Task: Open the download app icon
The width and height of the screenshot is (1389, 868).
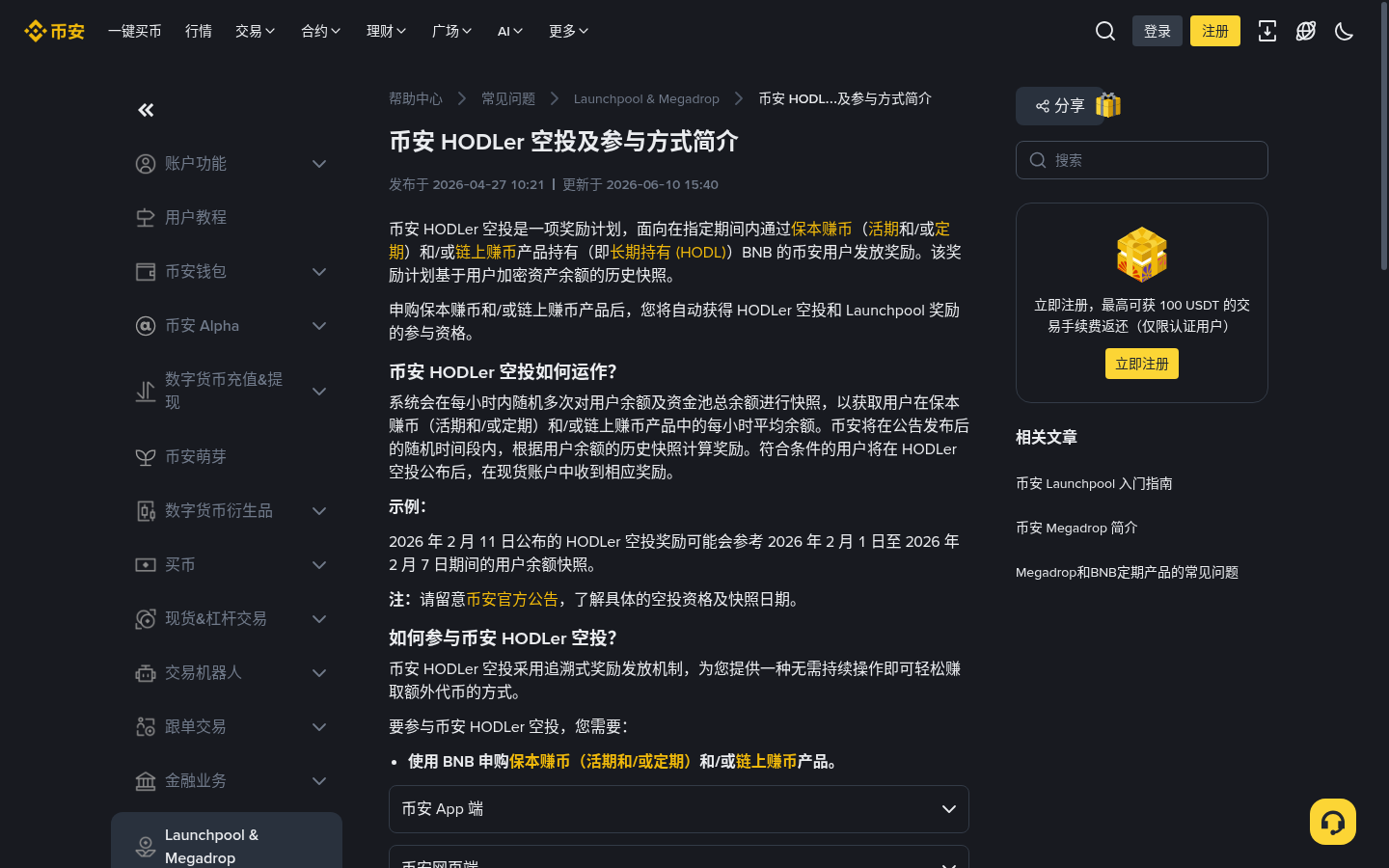Action: coord(1267,31)
